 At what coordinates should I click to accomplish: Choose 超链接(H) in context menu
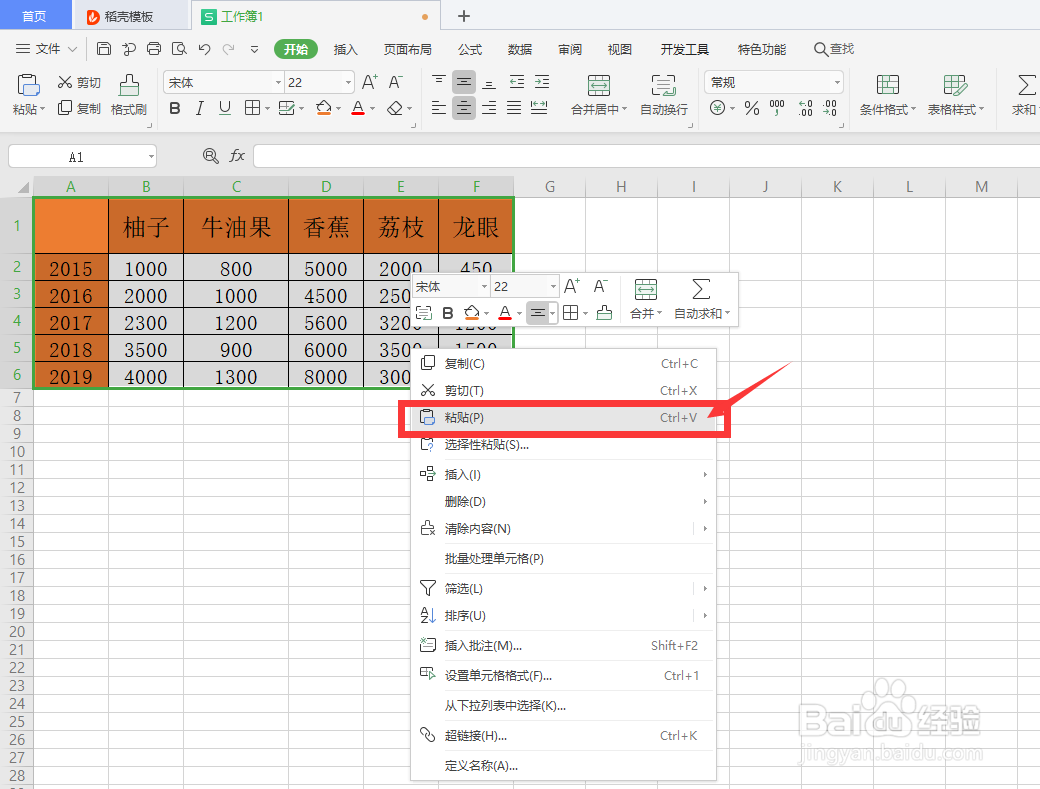click(564, 735)
